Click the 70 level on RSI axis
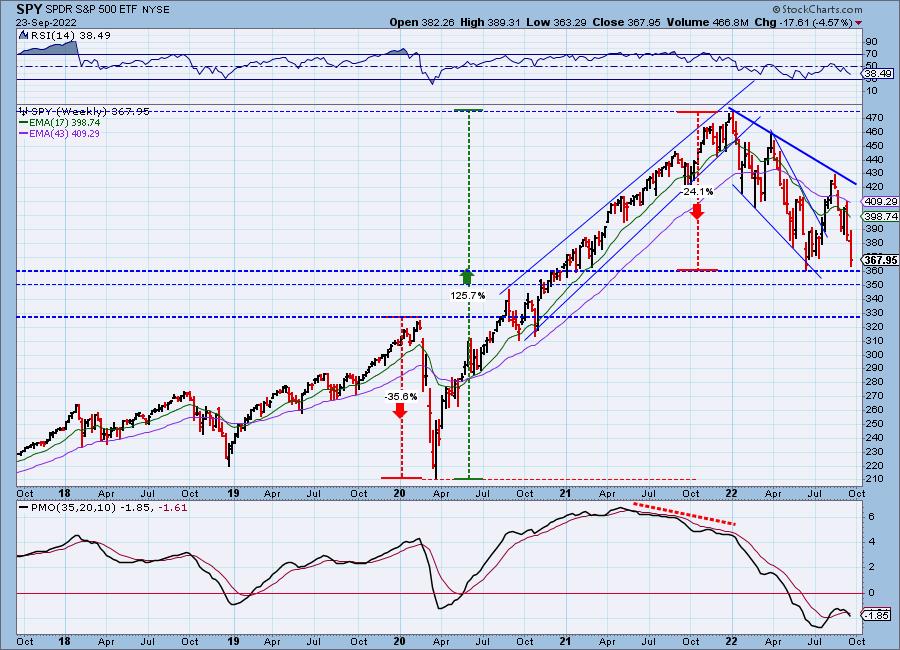This screenshot has height=650, width=900. pos(871,55)
